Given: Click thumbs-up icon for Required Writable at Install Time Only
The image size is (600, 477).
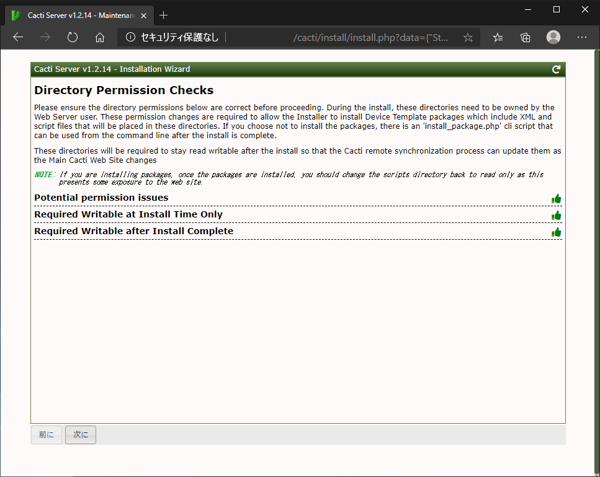Looking at the screenshot, I should 556,215.
